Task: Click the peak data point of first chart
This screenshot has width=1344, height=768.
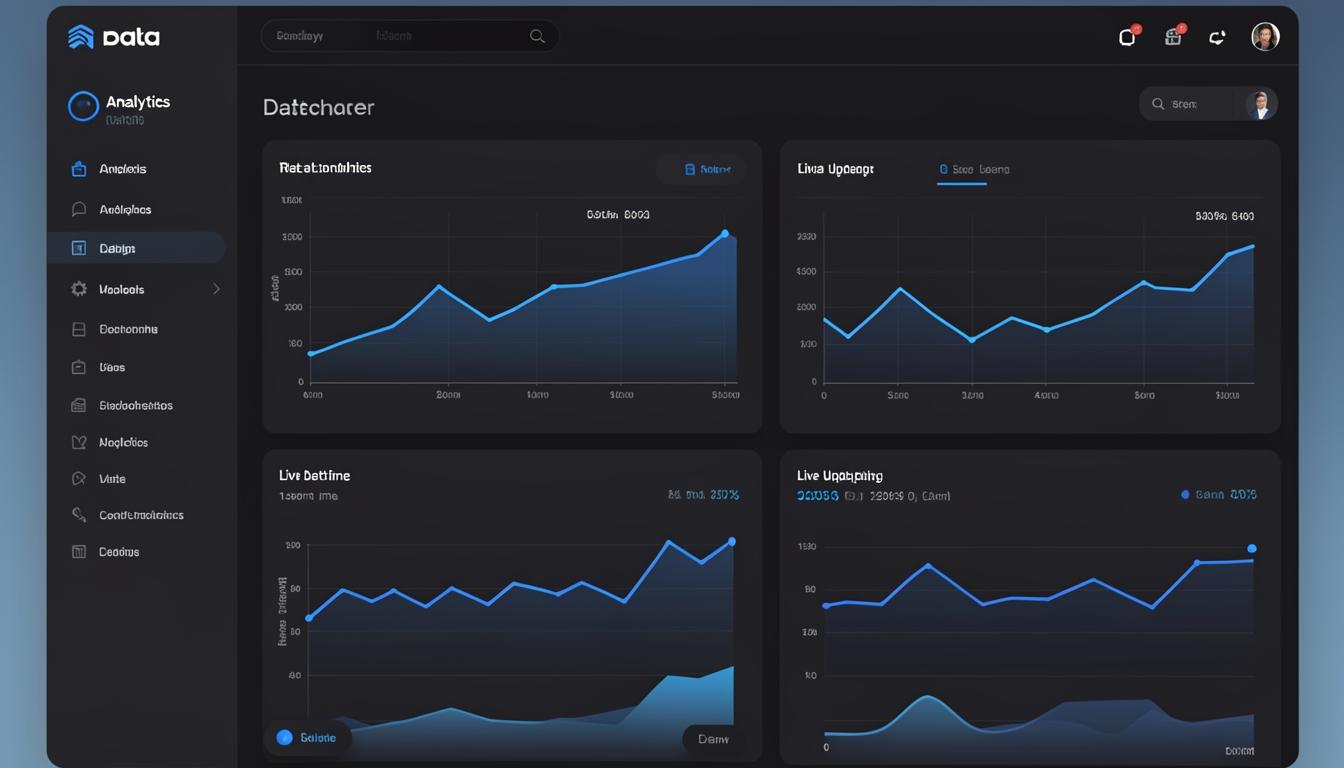Action: click(x=725, y=234)
